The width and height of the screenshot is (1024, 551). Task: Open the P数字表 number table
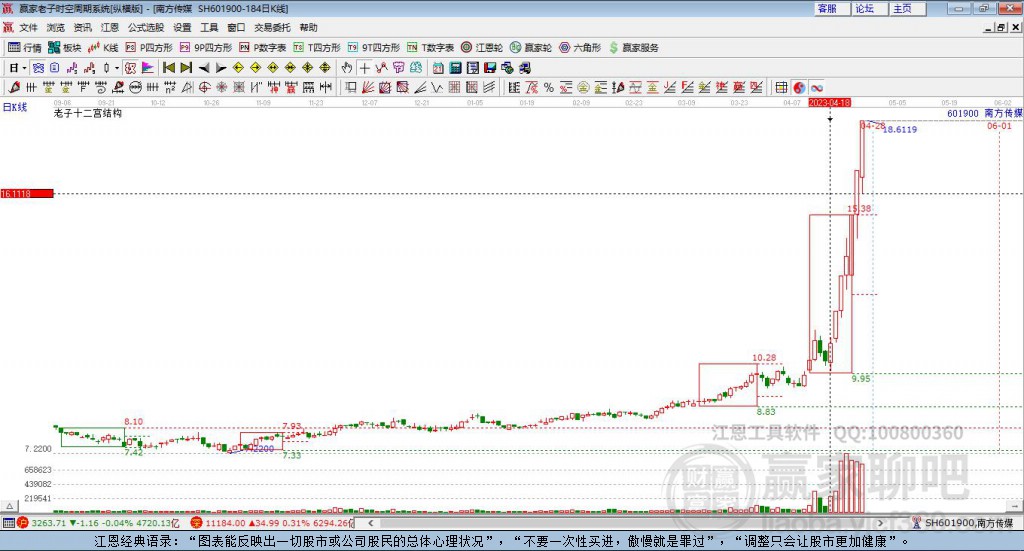click(263, 48)
